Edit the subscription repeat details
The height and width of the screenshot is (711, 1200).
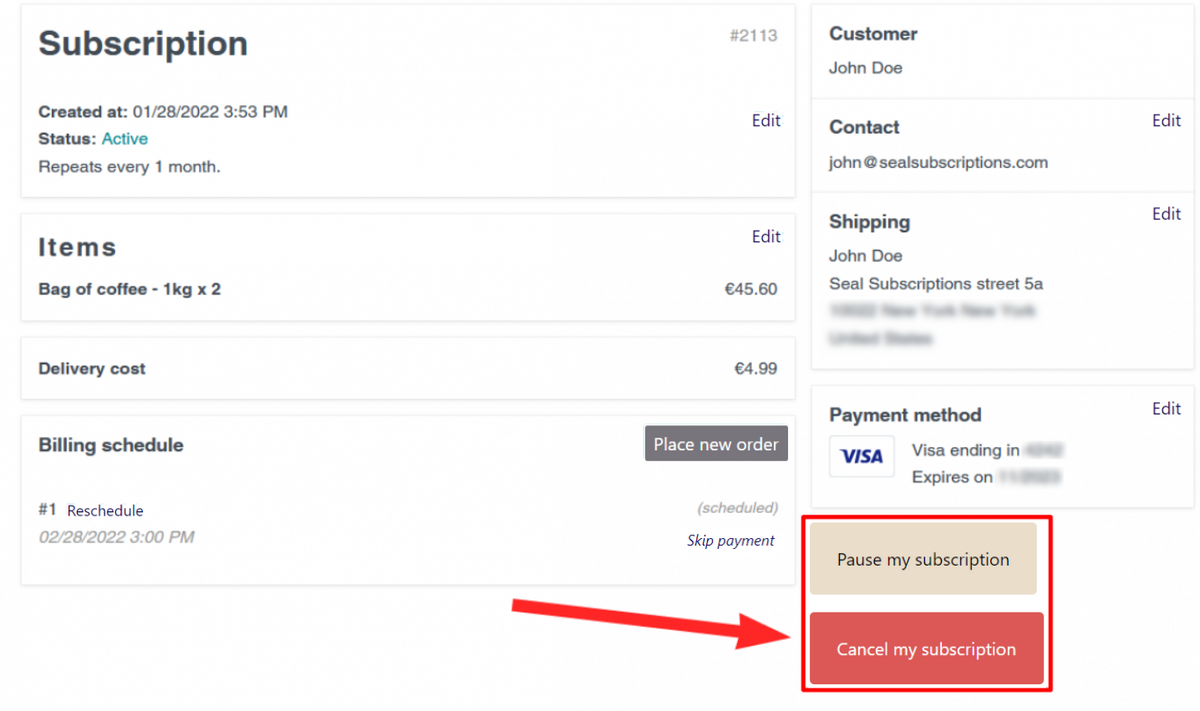point(766,120)
